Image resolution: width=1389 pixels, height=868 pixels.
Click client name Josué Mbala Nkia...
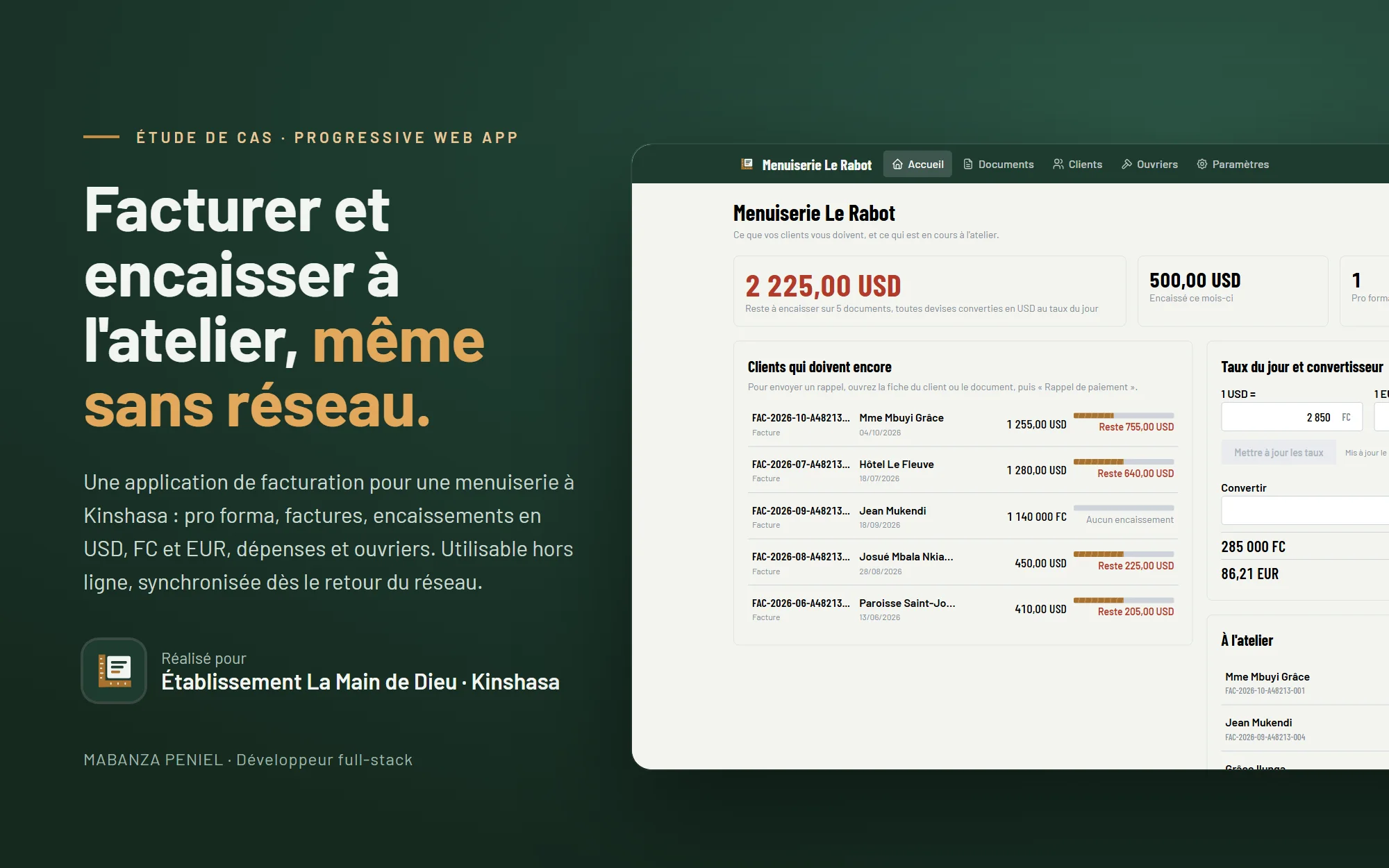(x=906, y=557)
